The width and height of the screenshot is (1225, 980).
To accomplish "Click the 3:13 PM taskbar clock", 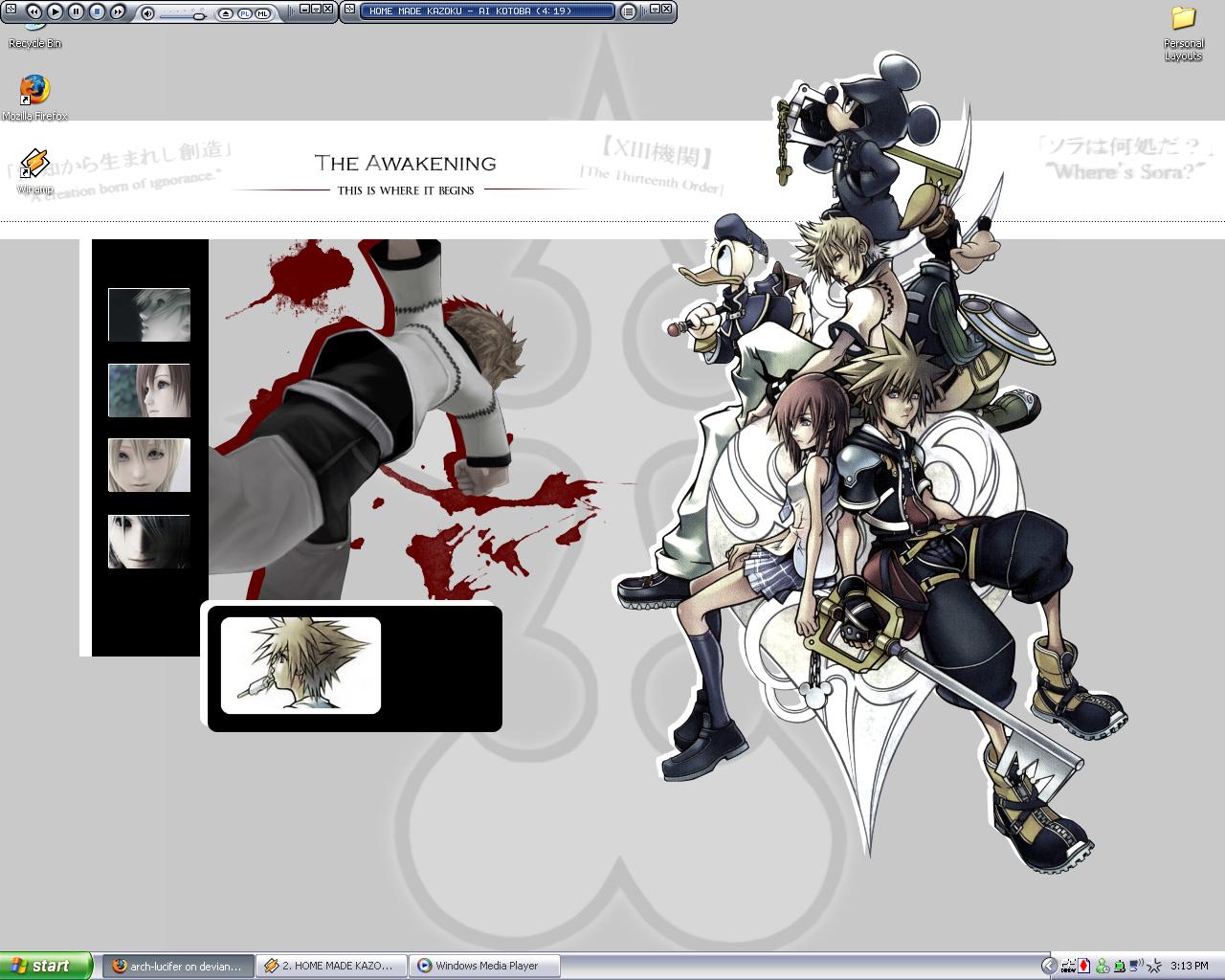I will coord(1190,966).
